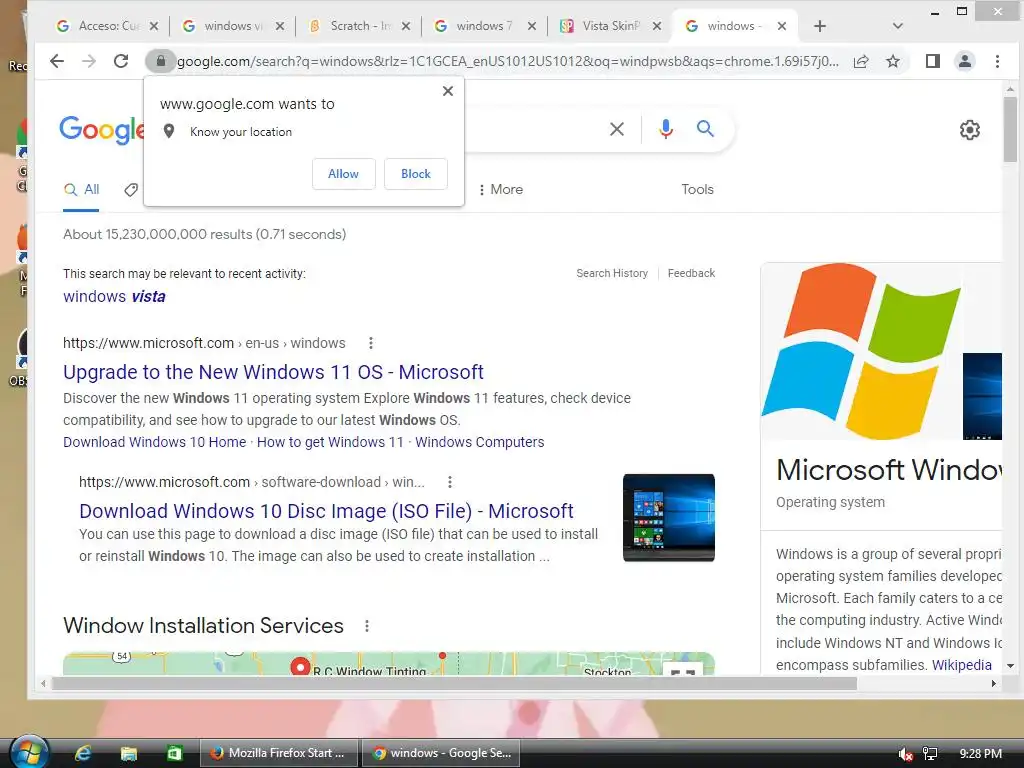Switch to the windows 7 tab
Image resolution: width=1024 pixels, height=768 pixels.
click(484, 26)
